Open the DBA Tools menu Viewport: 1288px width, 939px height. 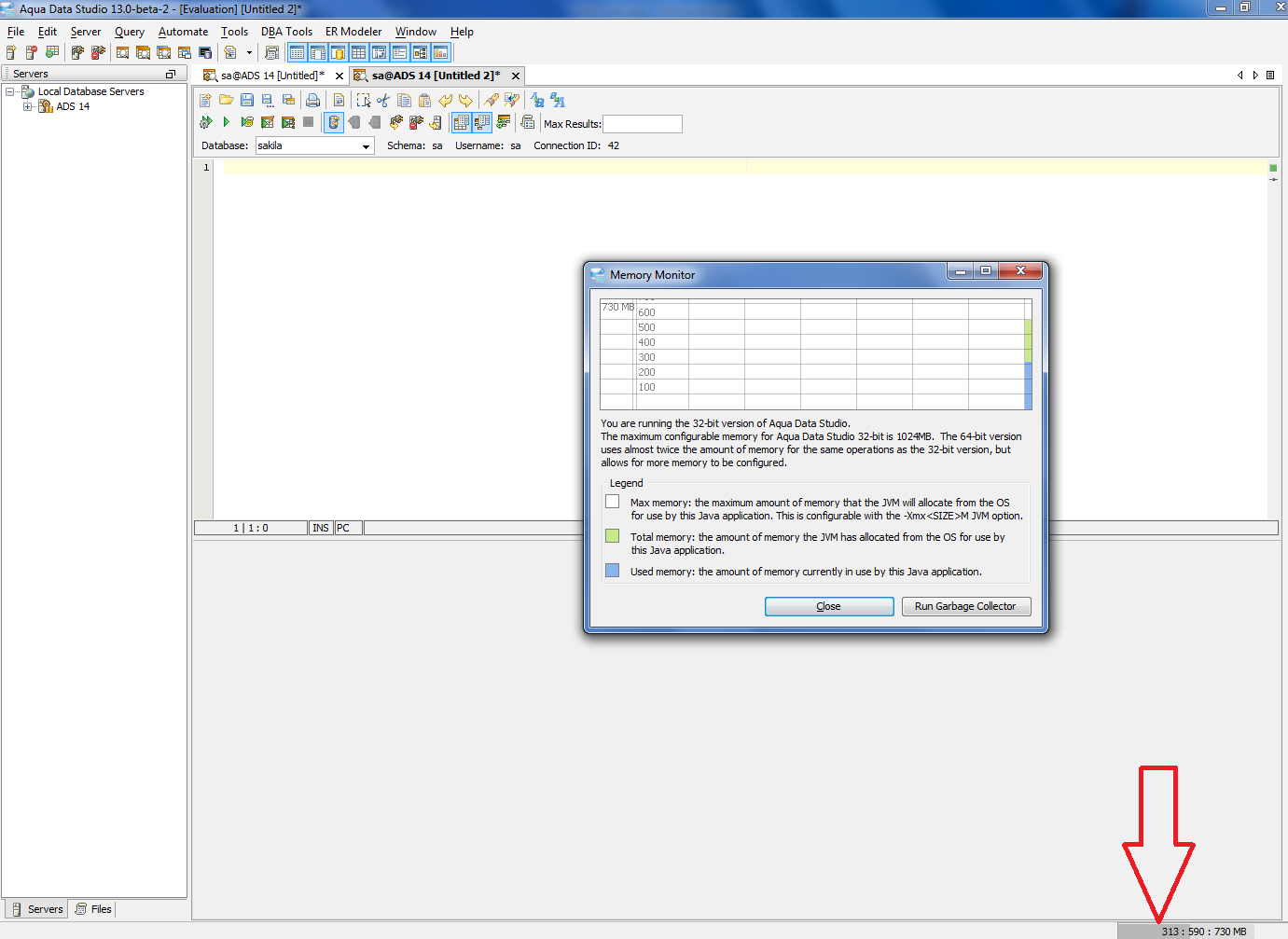click(x=286, y=32)
